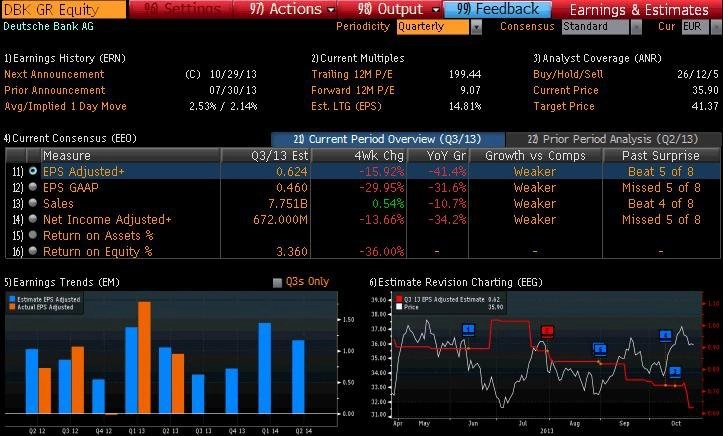This screenshot has height=436, width=723.
Task: Click the Cur EUR currency field
Action: (x=695, y=27)
